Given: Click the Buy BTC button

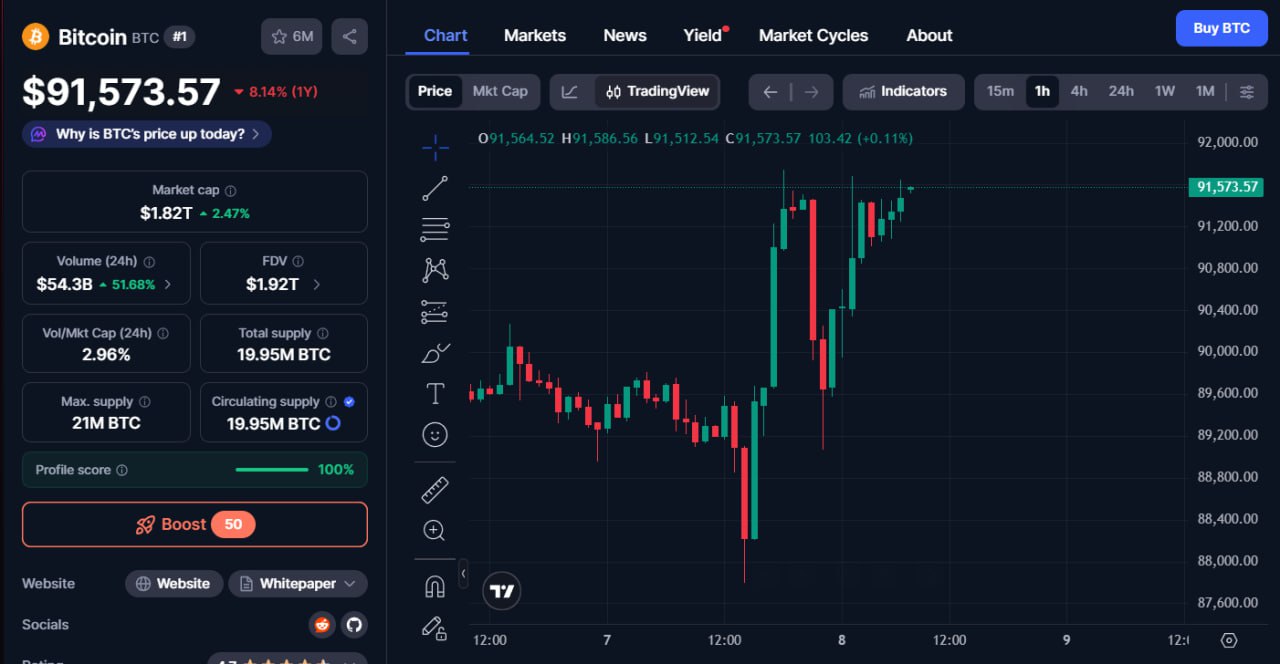Looking at the screenshot, I should tap(1221, 28).
